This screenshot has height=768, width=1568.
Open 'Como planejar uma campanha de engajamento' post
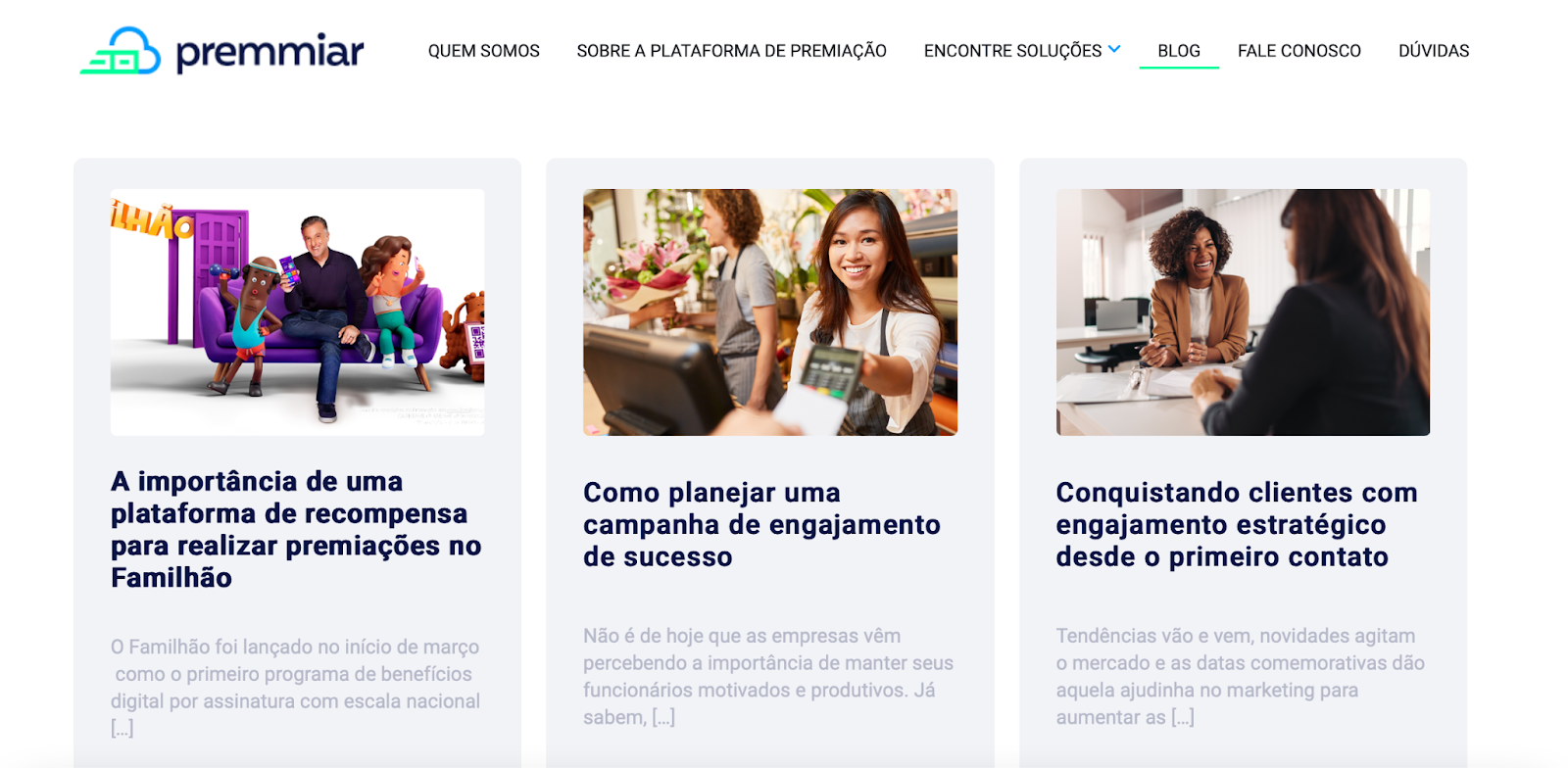tap(761, 524)
